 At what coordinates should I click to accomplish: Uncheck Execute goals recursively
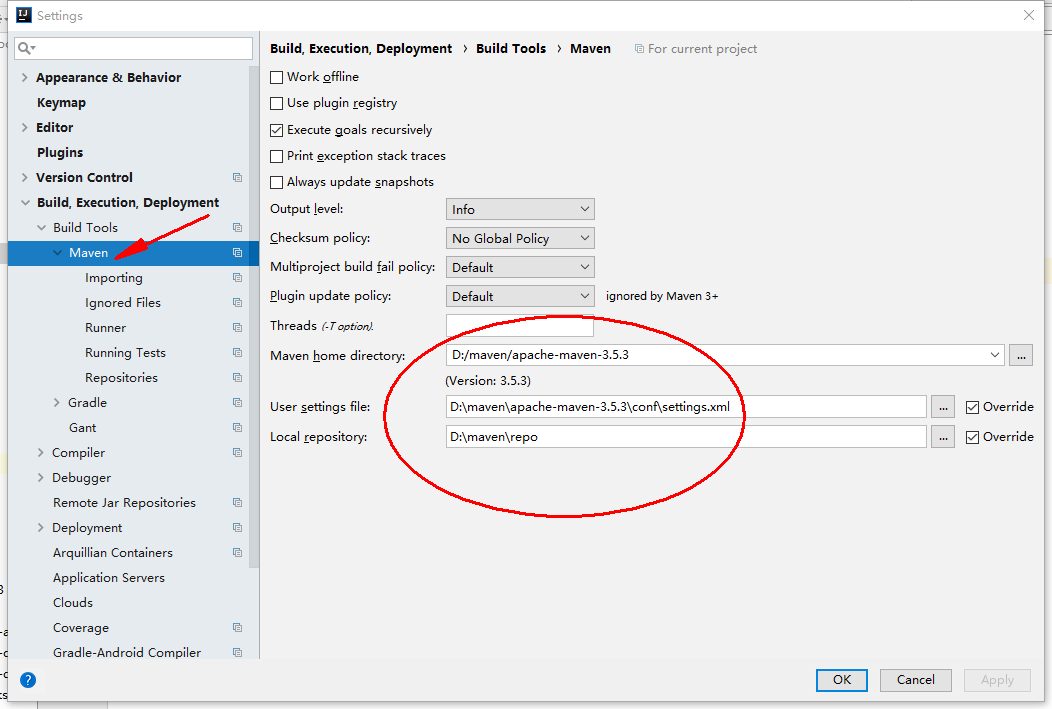[x=276, y=129]
